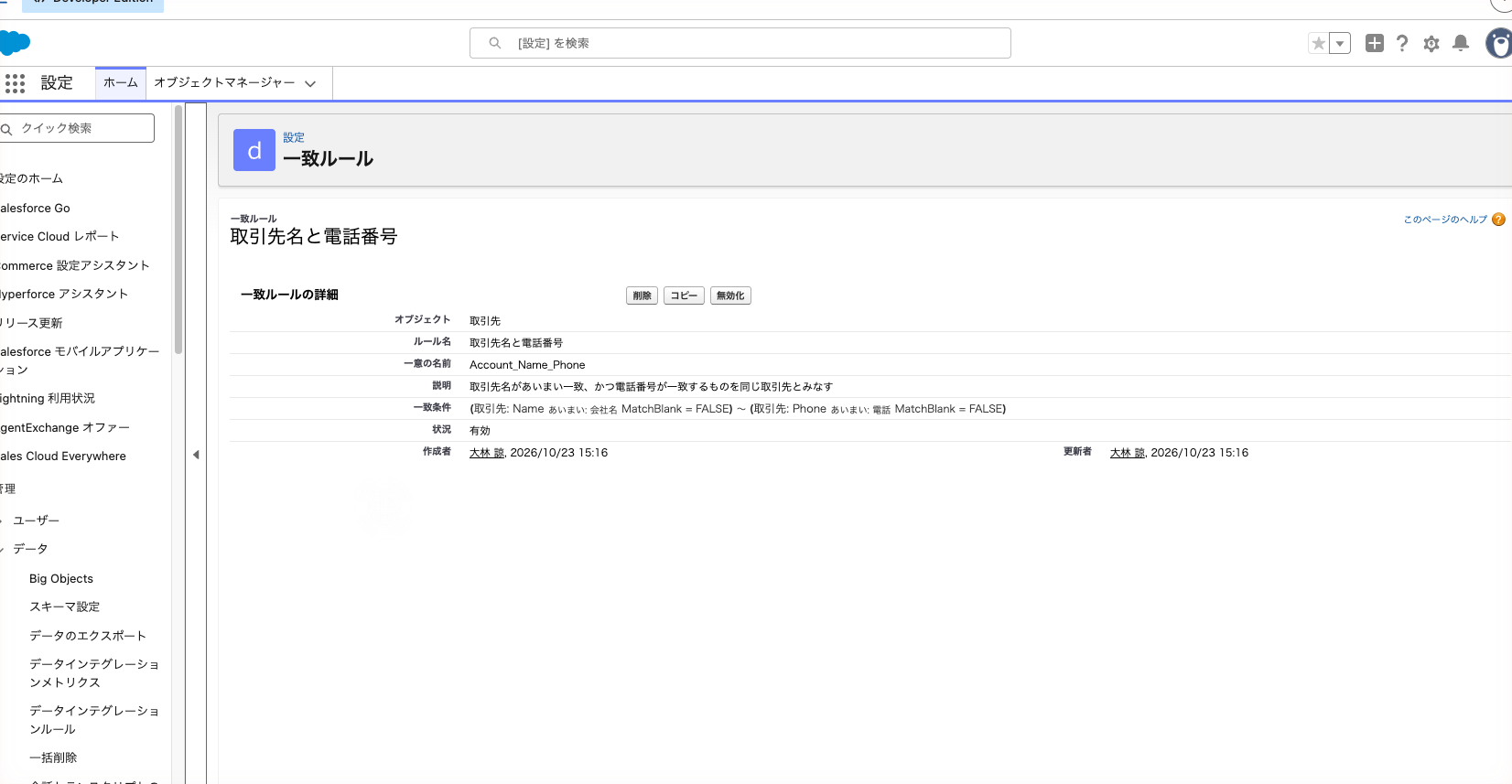Open the help question mark icon
1512x784 pixels.
click(1402, 43)
